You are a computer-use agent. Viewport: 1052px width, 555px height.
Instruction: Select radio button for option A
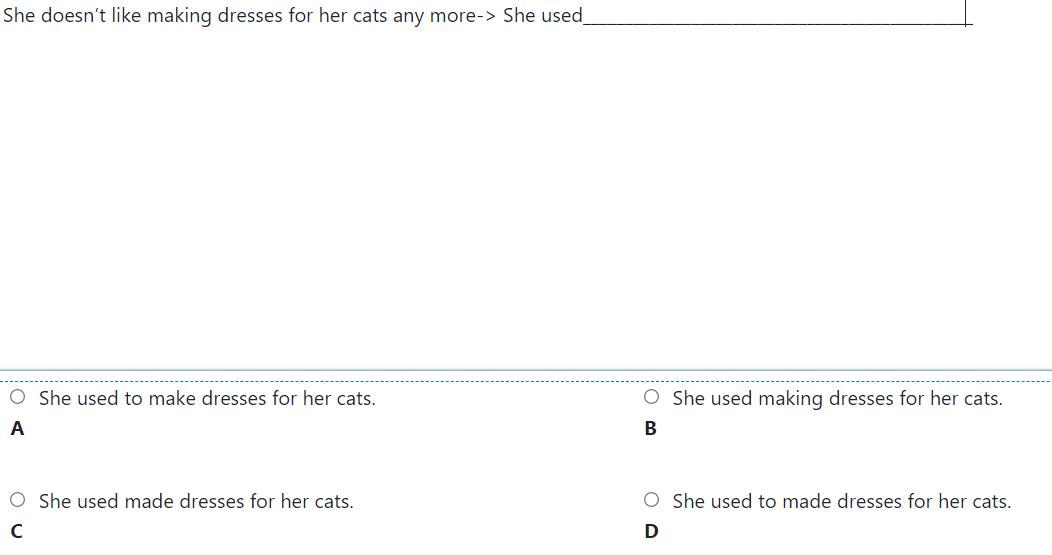(x=18, y=398)
